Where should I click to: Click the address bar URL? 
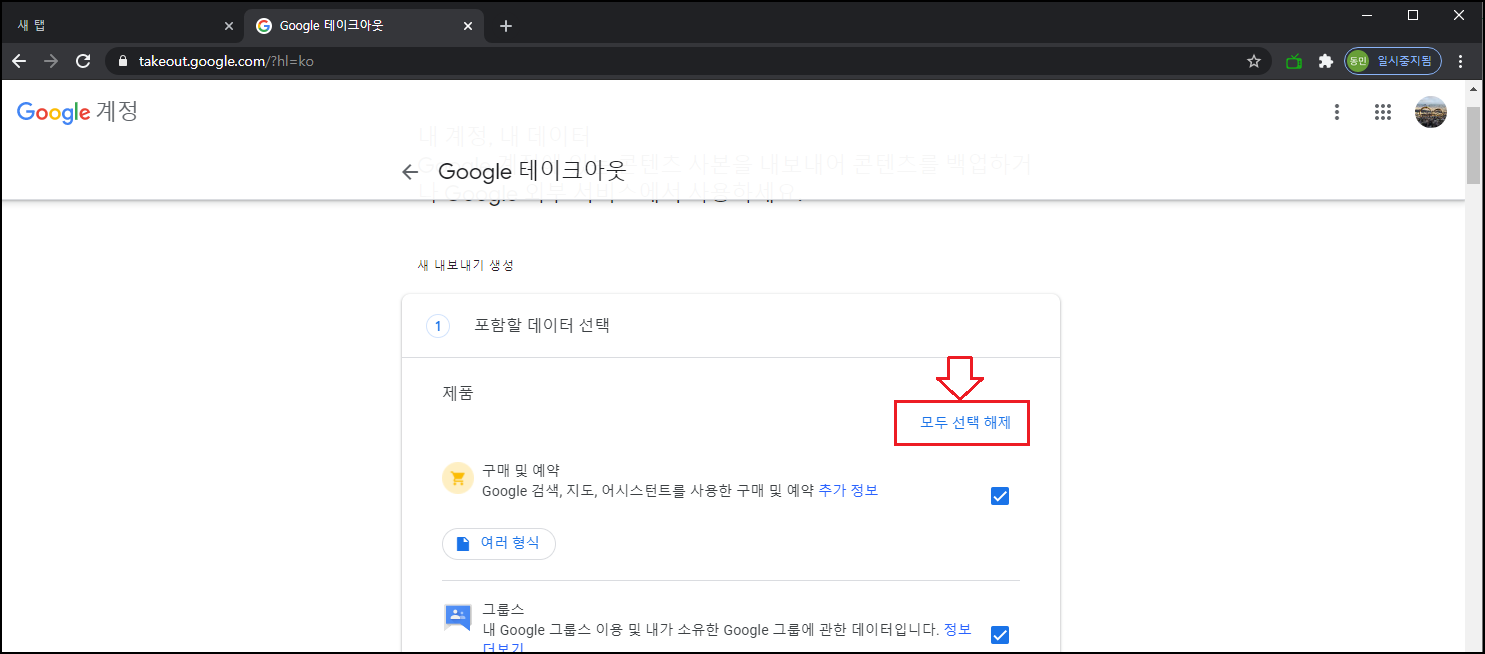coord(226,61)
